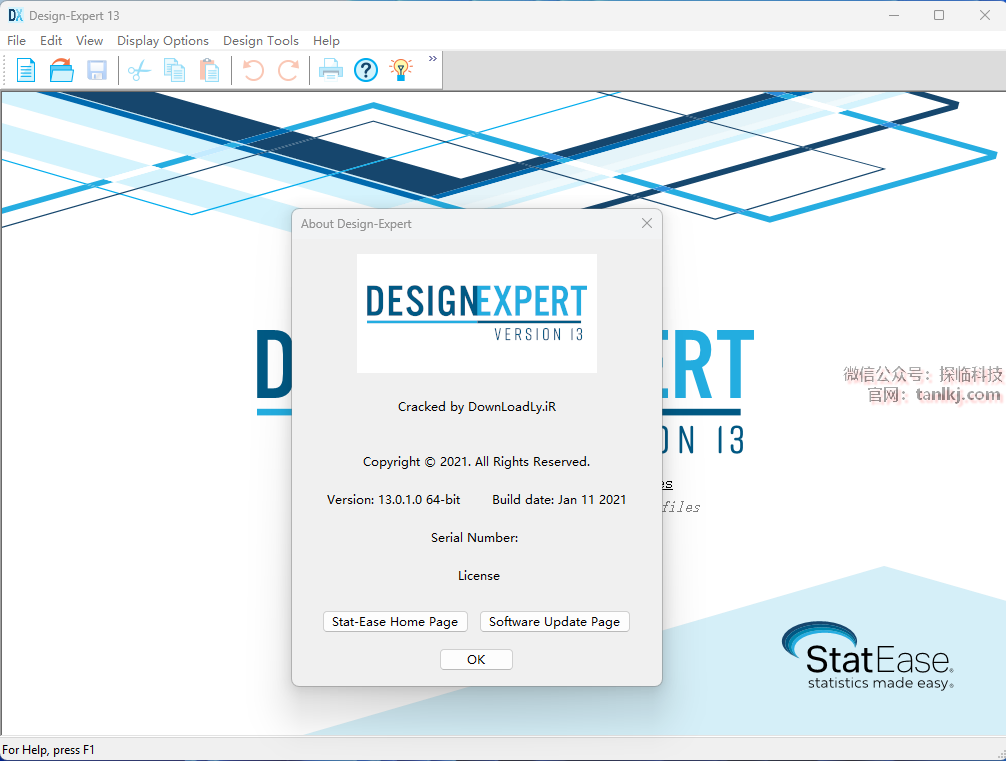Open the Display Options menu
The height and width of the screenshot is (761, 1006).
point(163,41)
